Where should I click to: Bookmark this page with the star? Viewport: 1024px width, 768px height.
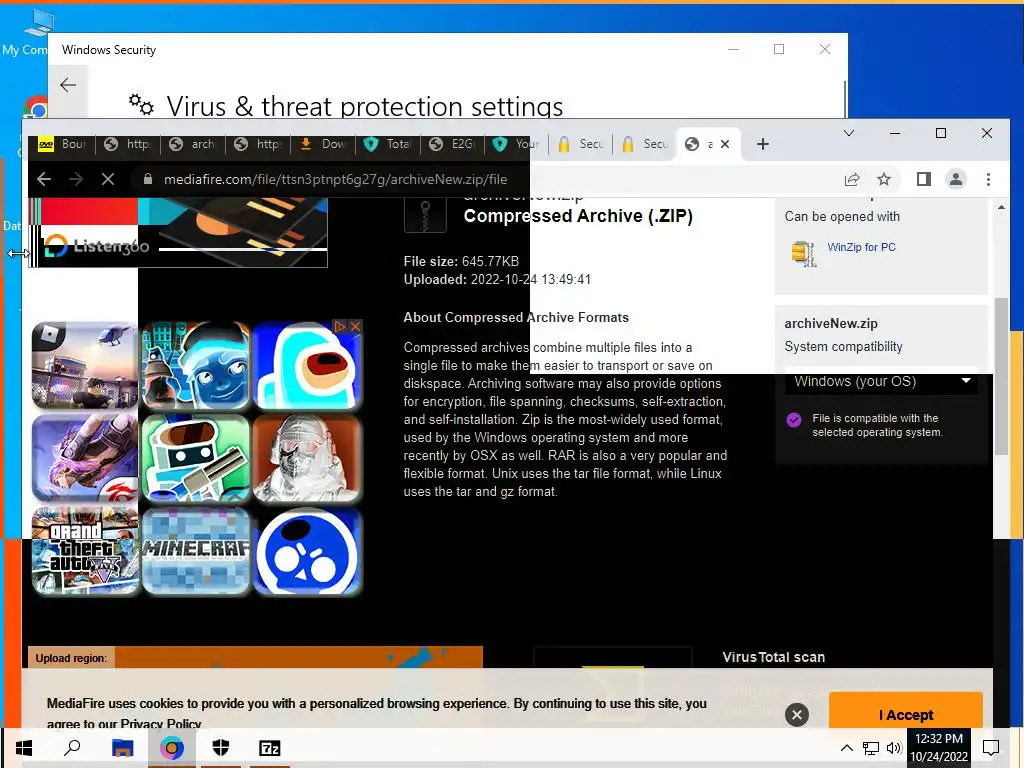[884, 179]
